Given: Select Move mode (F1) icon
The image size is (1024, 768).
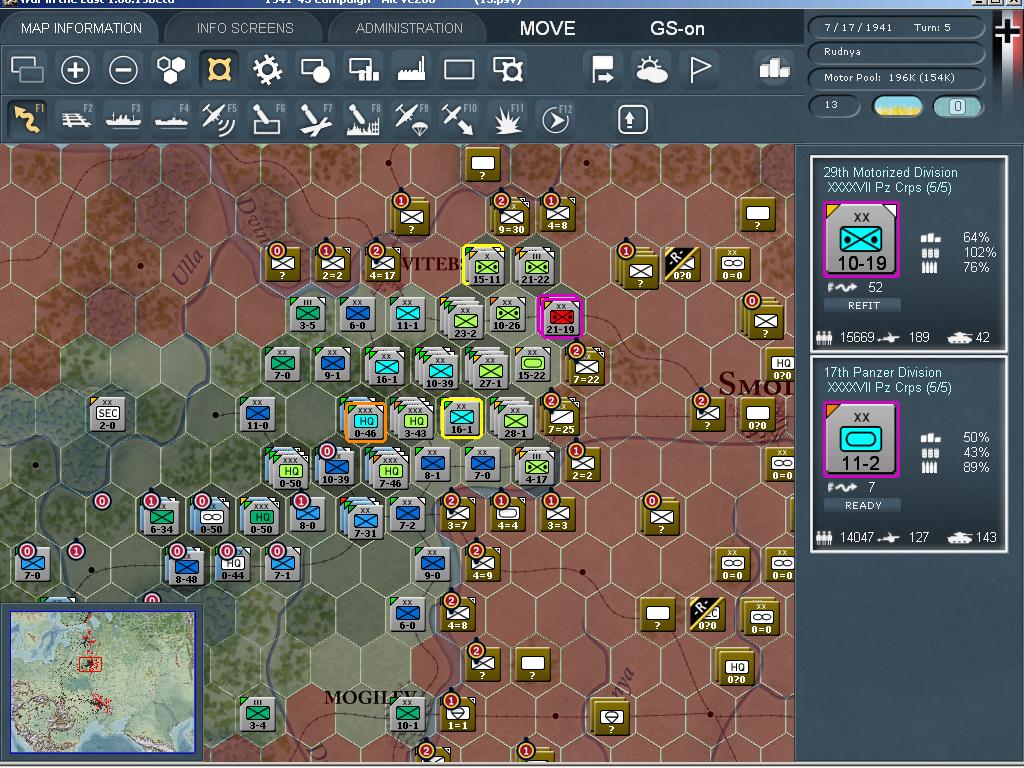Looking at the screenshot, I should click(x=27, y=119).
